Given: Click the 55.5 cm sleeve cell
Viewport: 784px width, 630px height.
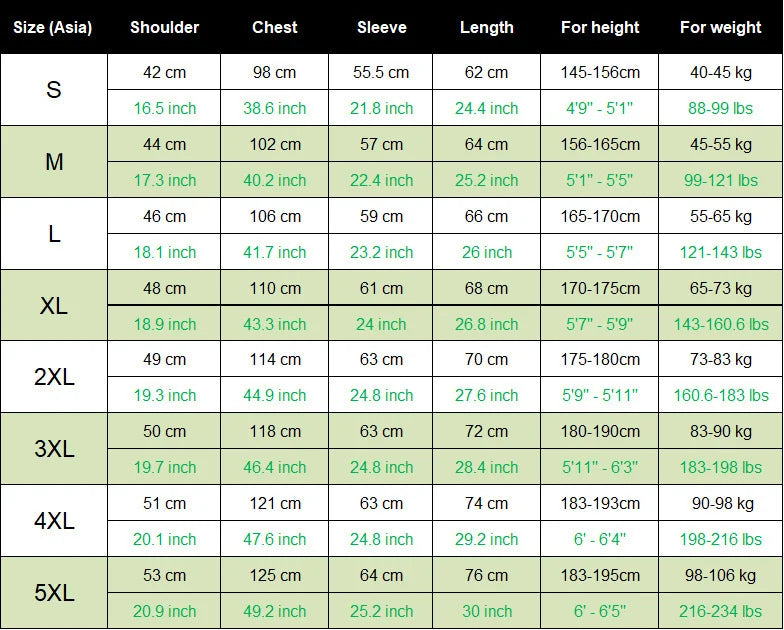Looking at the screenshot, I should tap(381, 72).
